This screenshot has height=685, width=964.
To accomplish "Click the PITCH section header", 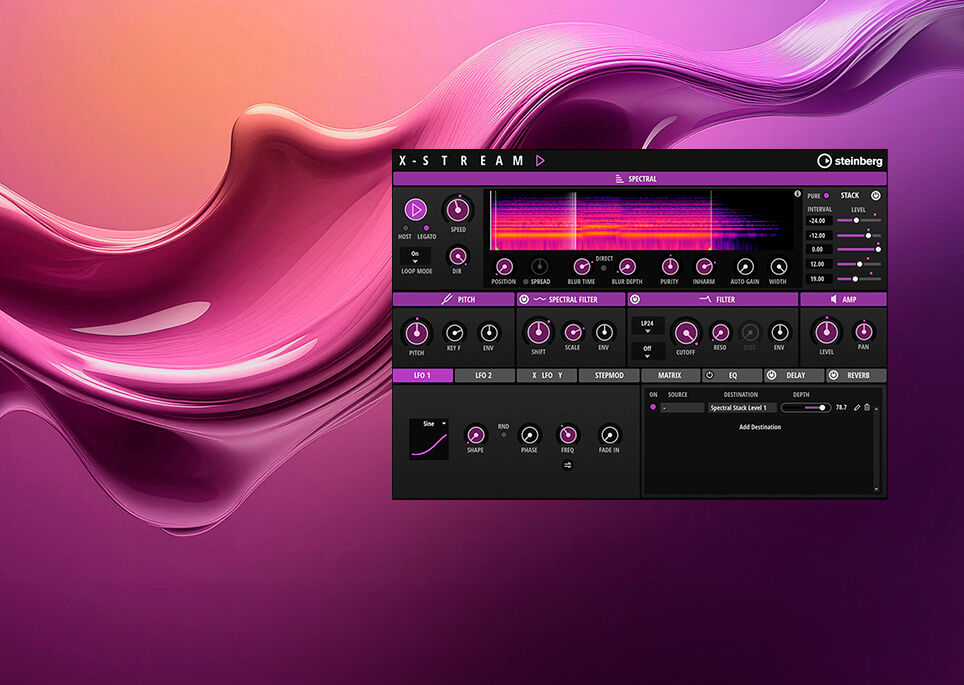I will coord(454,299).
